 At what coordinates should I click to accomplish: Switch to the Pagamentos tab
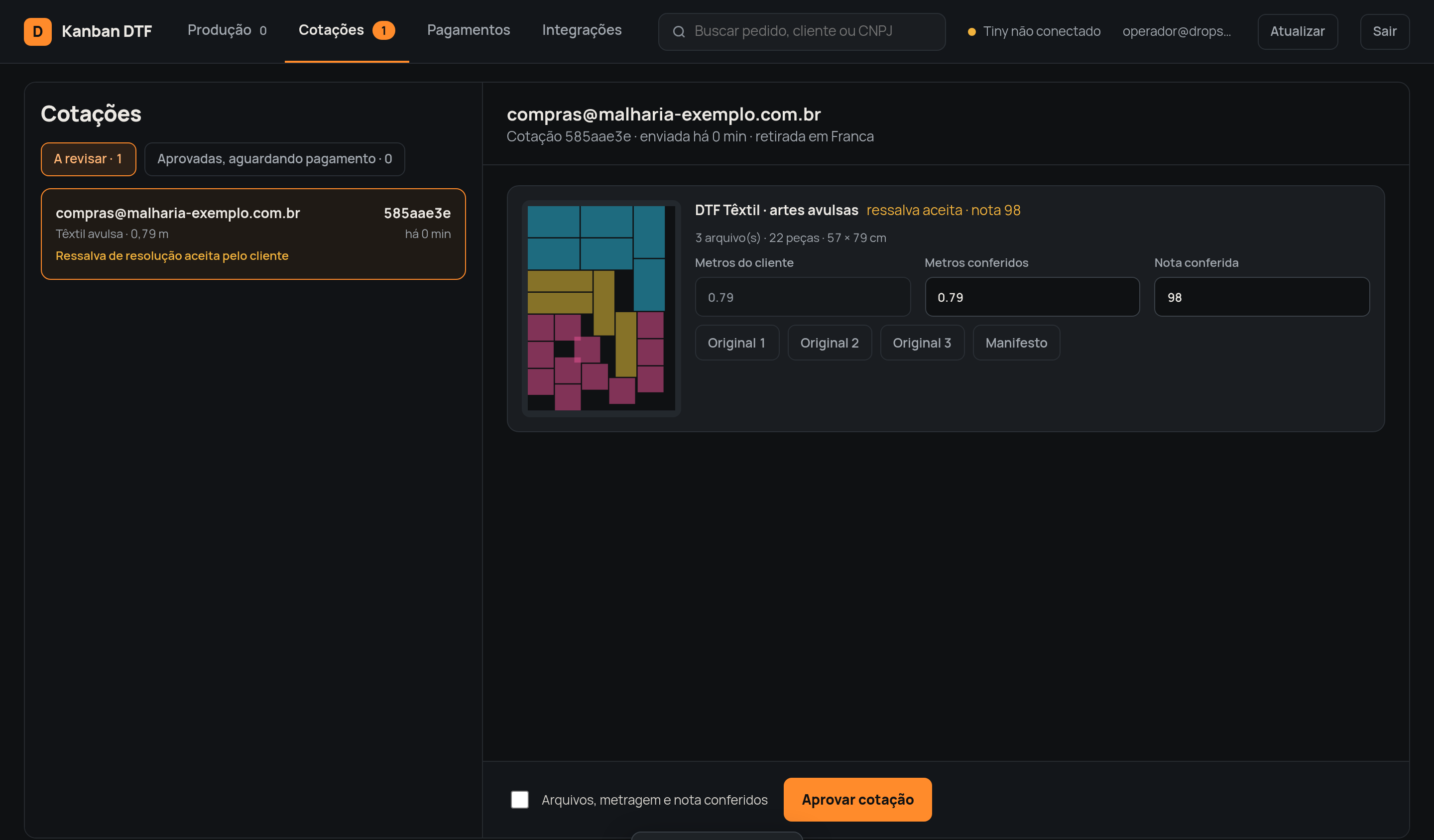[469, 30]
